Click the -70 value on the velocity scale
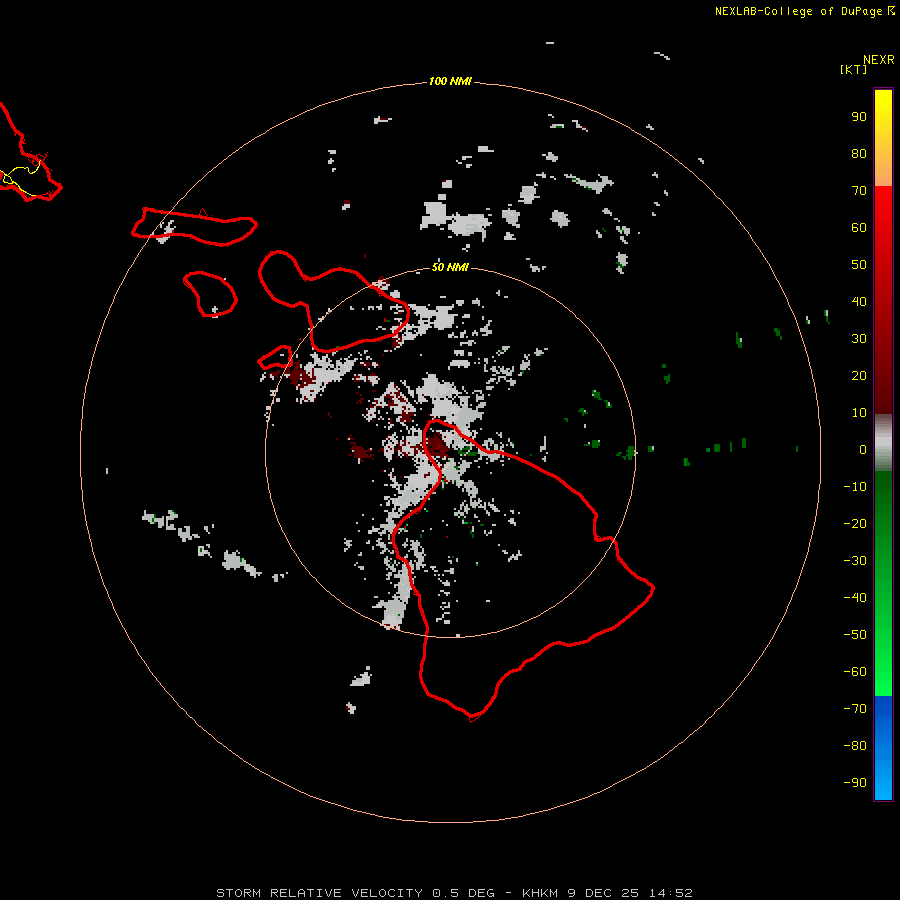This screenshot has width=900, height=900. point(855,709)
